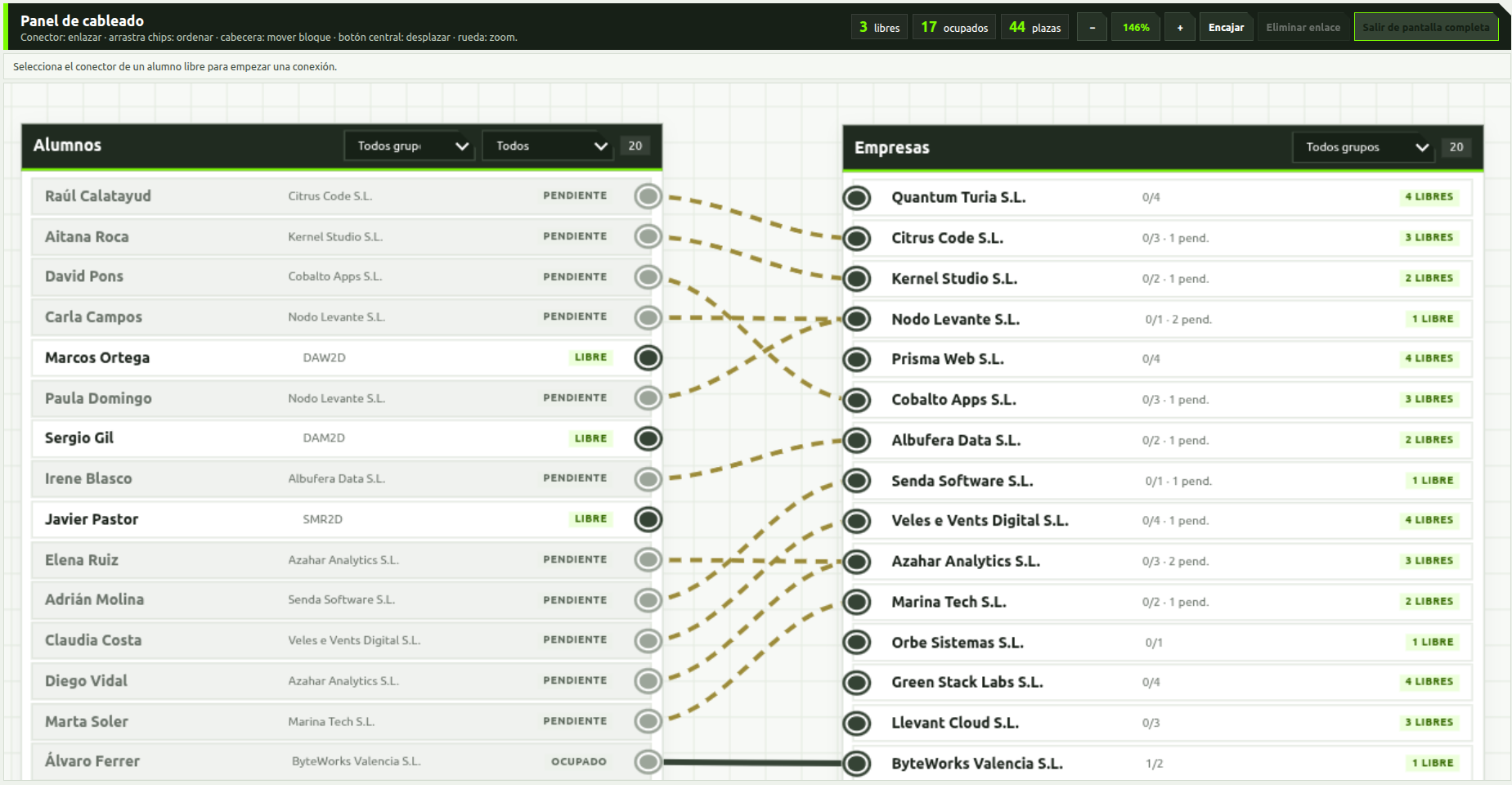Click Nodo Levante S.L. connector port
The width and height of the screenshot is (1512, 785).
pos(857,319)
